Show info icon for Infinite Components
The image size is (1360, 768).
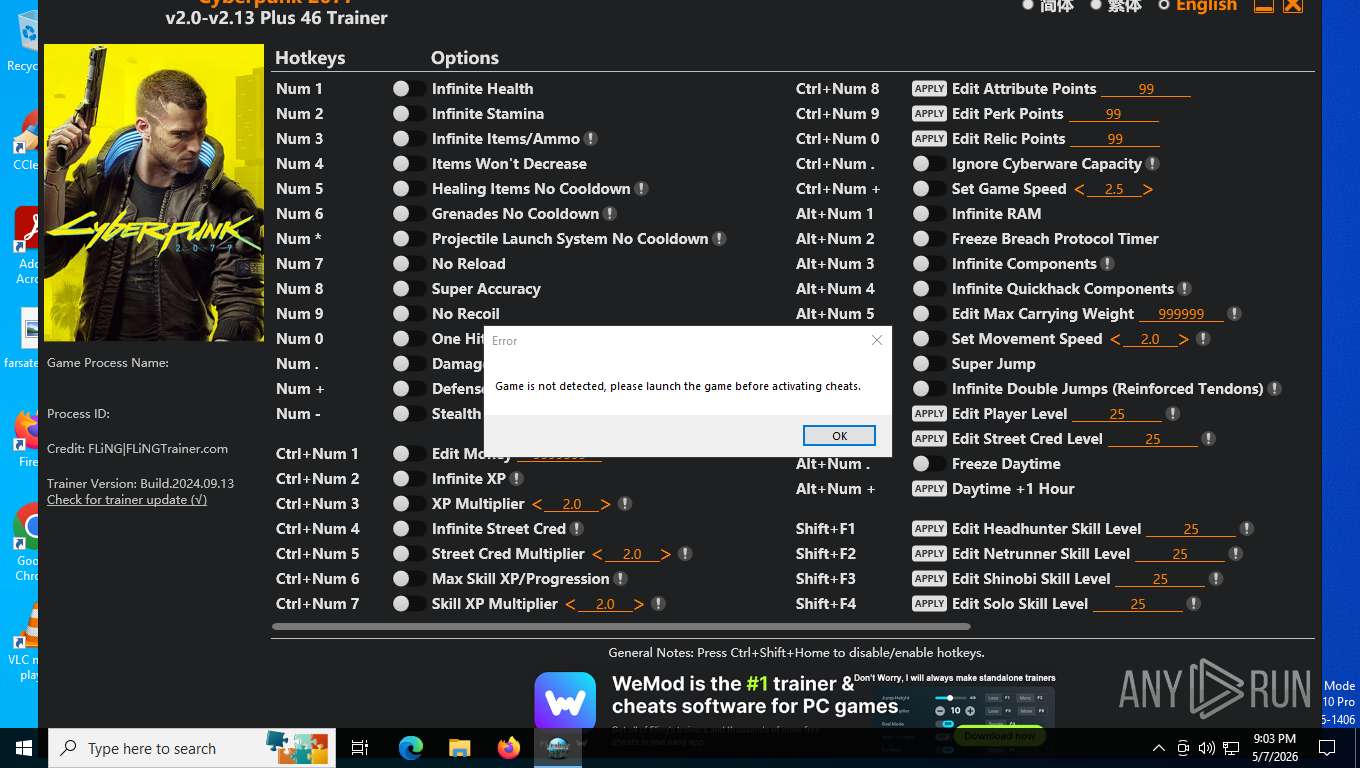[1108, 264]
